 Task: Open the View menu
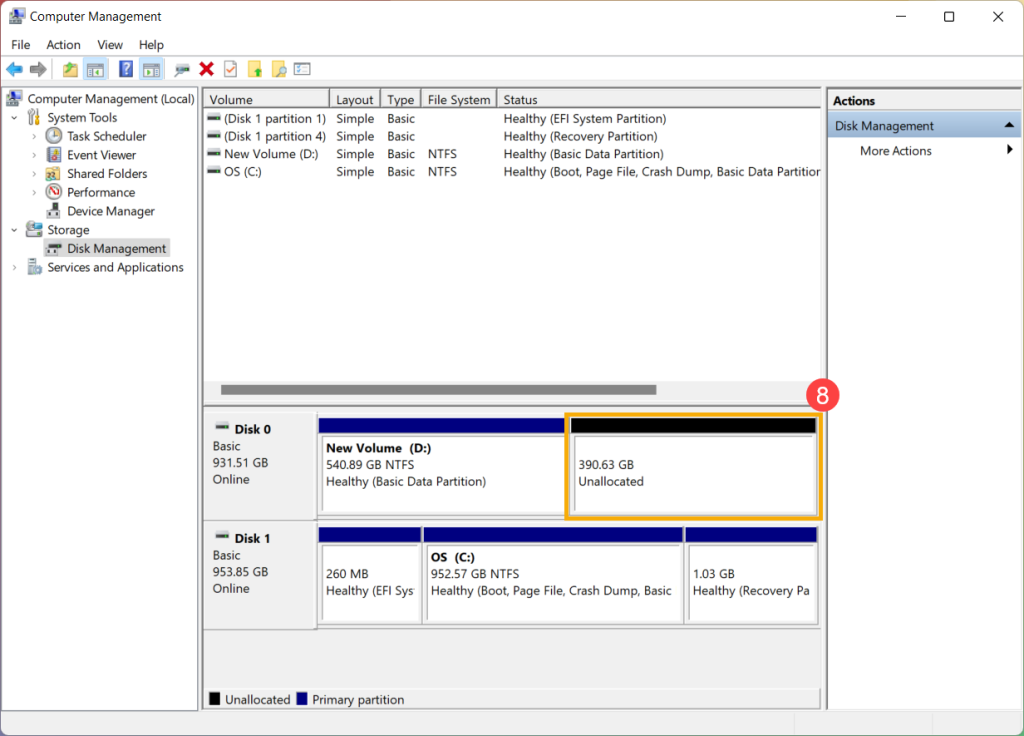point(110,45)
